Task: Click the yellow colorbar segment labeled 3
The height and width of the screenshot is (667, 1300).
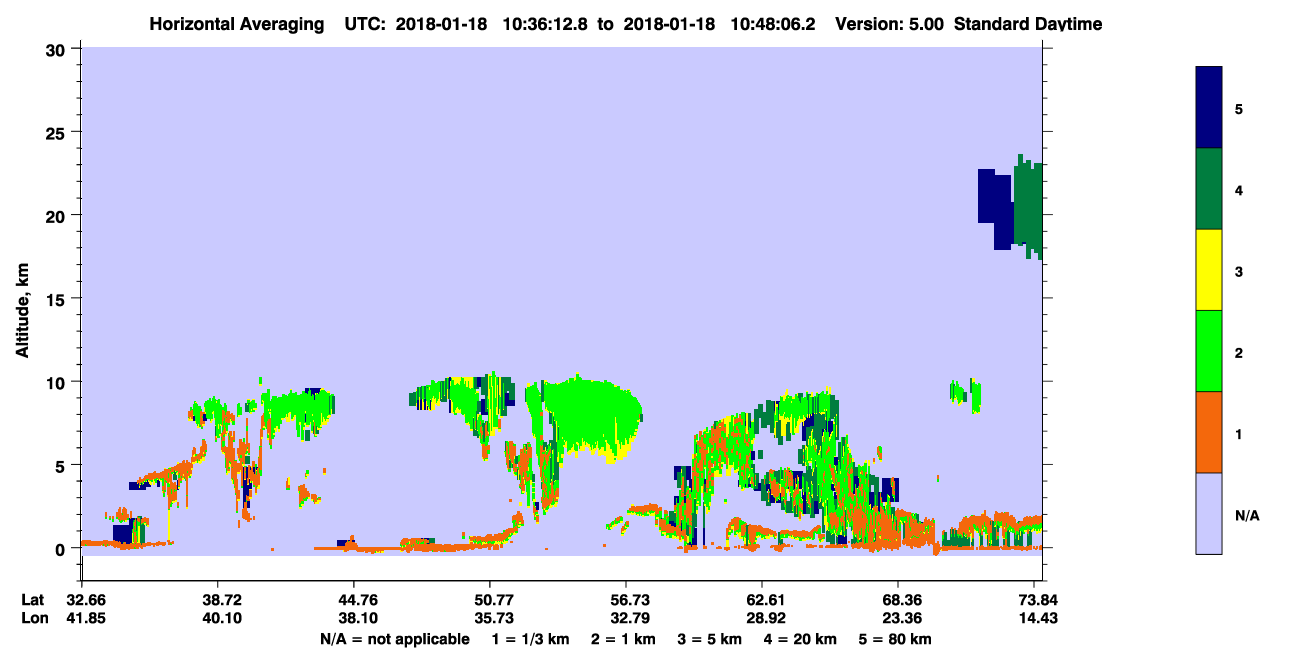Action: click(1209, 270)
